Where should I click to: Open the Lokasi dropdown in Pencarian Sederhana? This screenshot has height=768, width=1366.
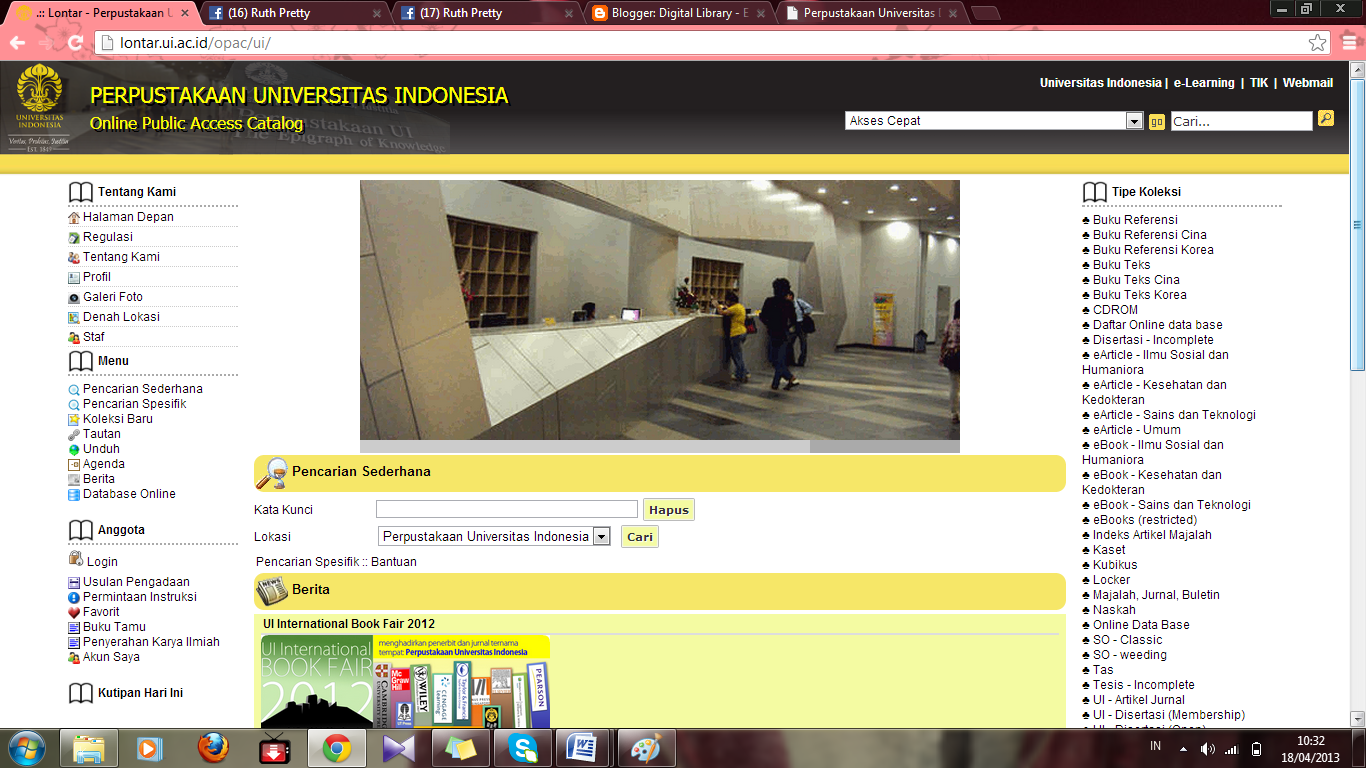coord(602,536)
